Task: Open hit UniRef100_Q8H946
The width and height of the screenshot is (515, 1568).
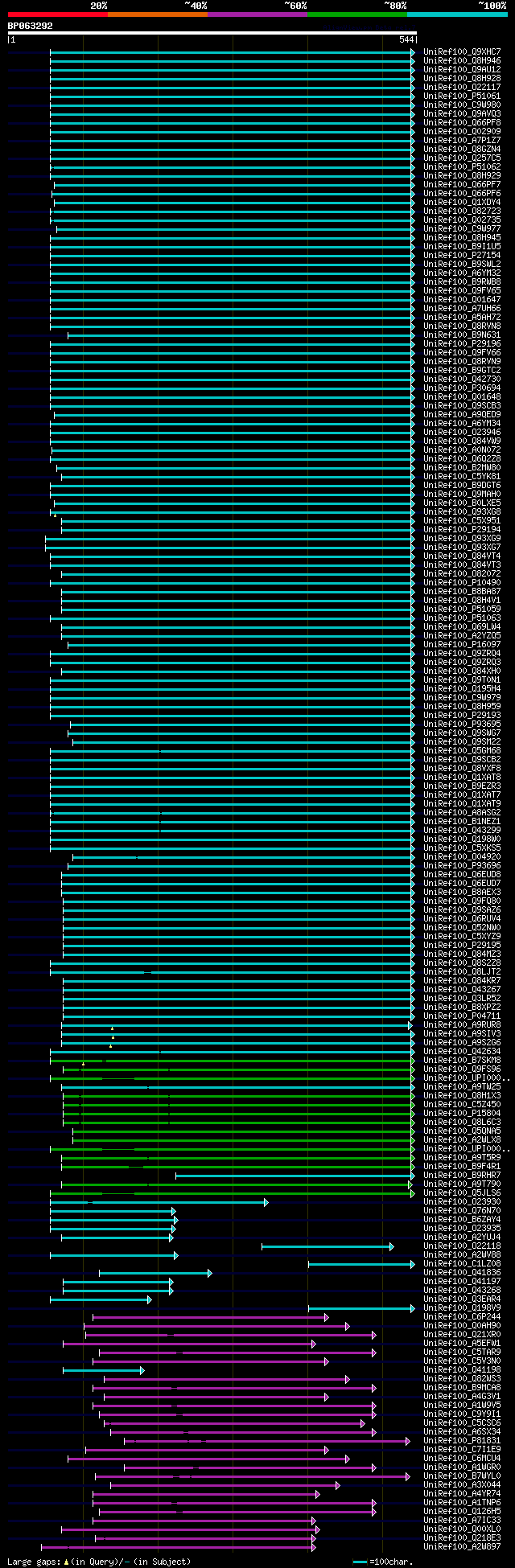Action: click(x=462, y=60)
